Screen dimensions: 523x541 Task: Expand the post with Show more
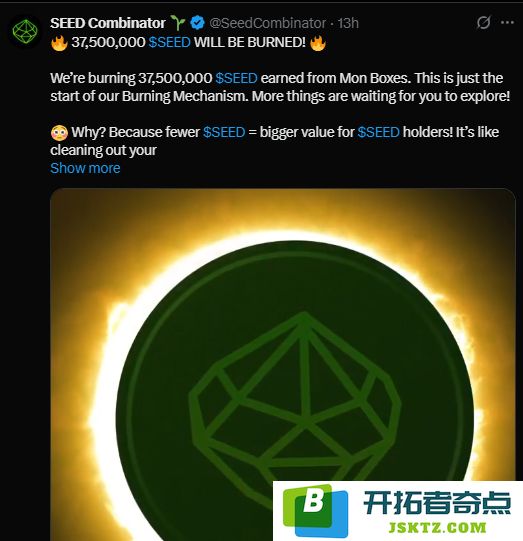tap(85, 168)
